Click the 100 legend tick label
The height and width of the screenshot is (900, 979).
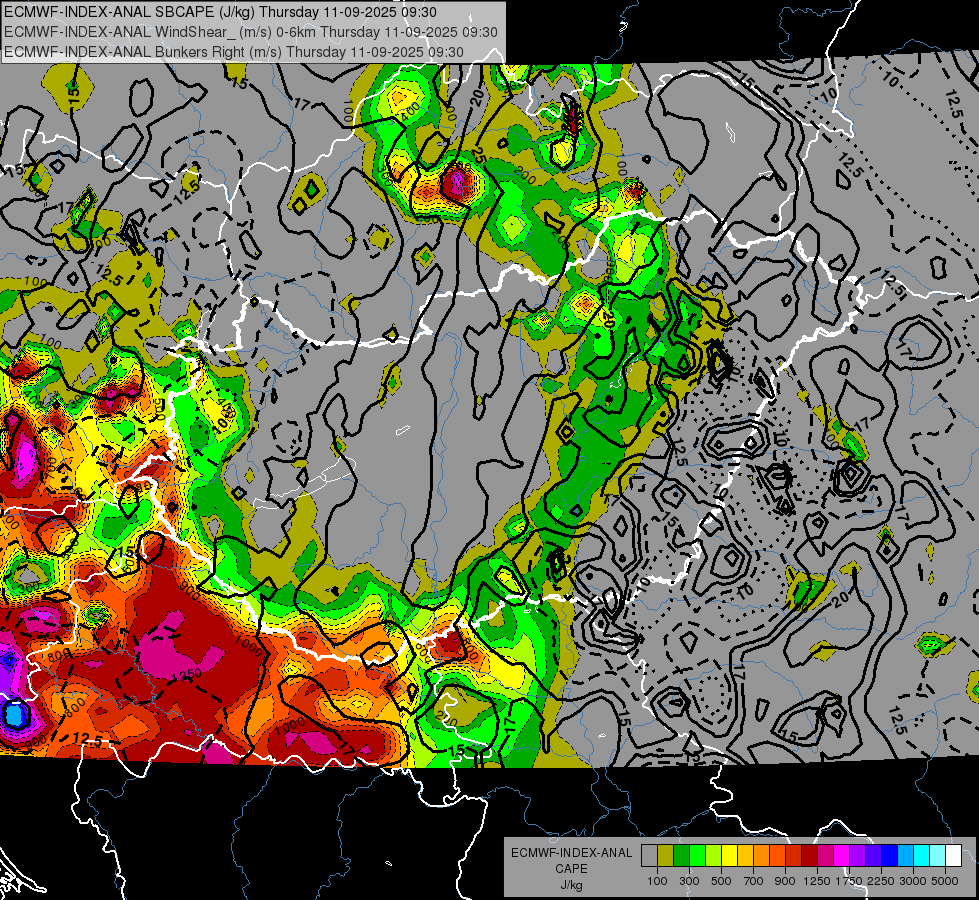point(657,881)
